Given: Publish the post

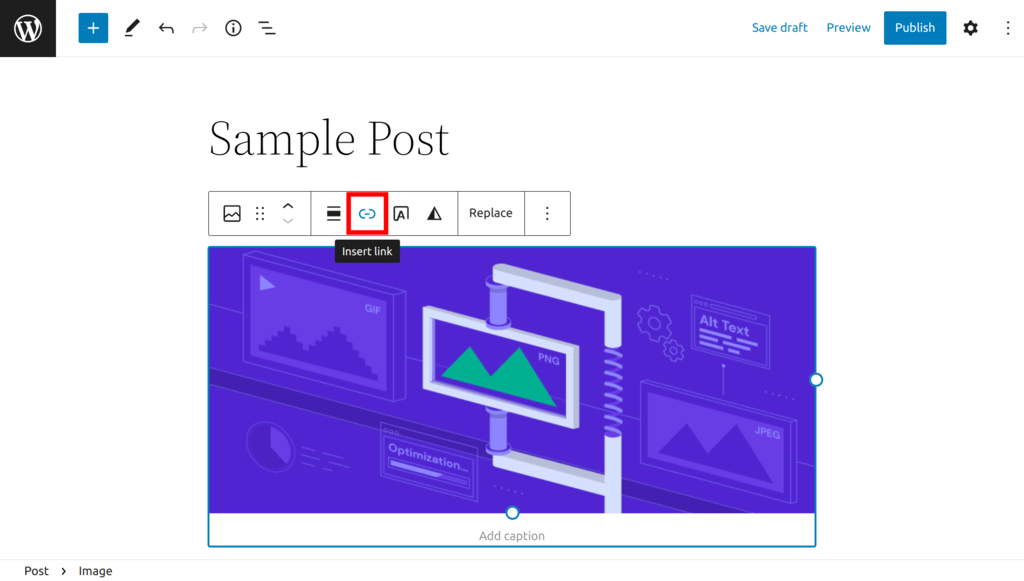Looking at the screenshot, I should click(x=914, y=27).
